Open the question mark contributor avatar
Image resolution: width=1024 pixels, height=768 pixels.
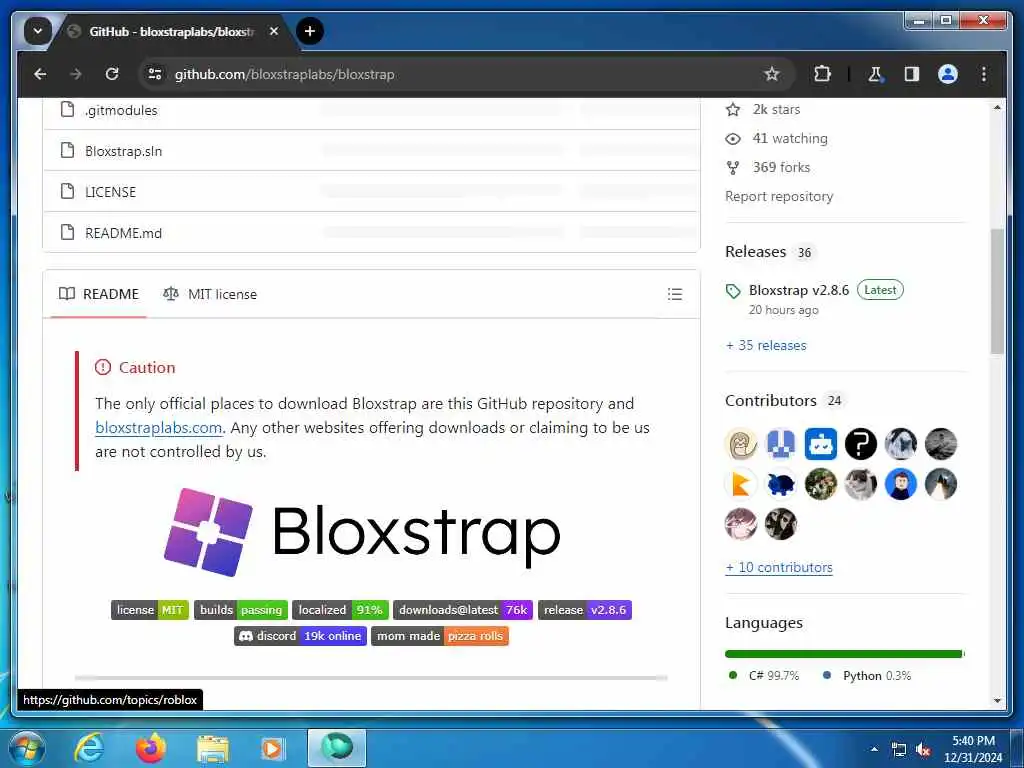(x=861, y=445)
